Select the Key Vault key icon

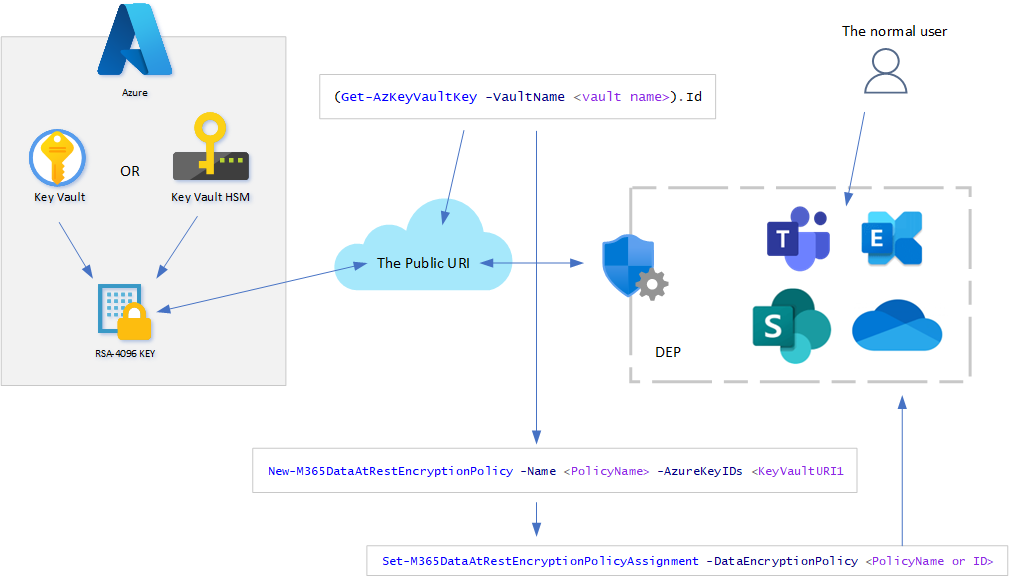(57, 157)
